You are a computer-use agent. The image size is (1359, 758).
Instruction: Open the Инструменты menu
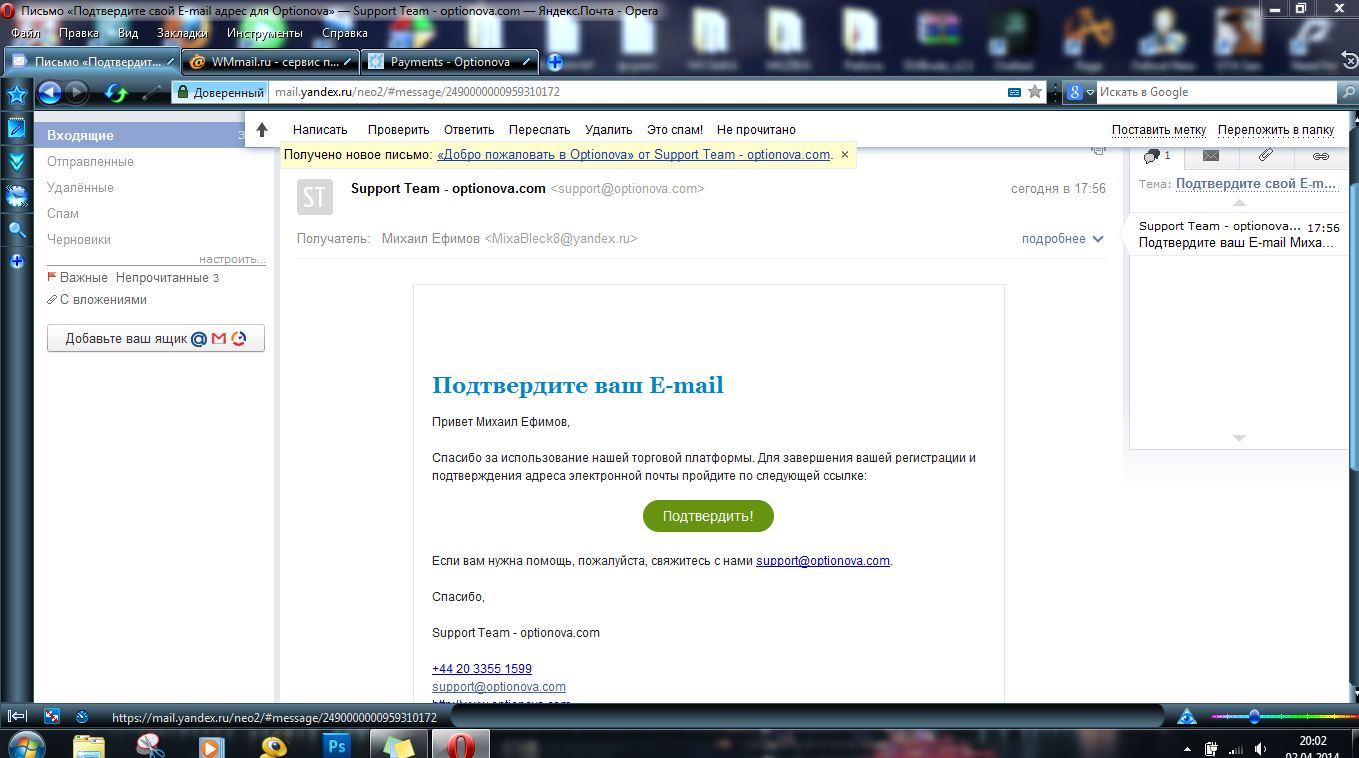click(265, 33)
